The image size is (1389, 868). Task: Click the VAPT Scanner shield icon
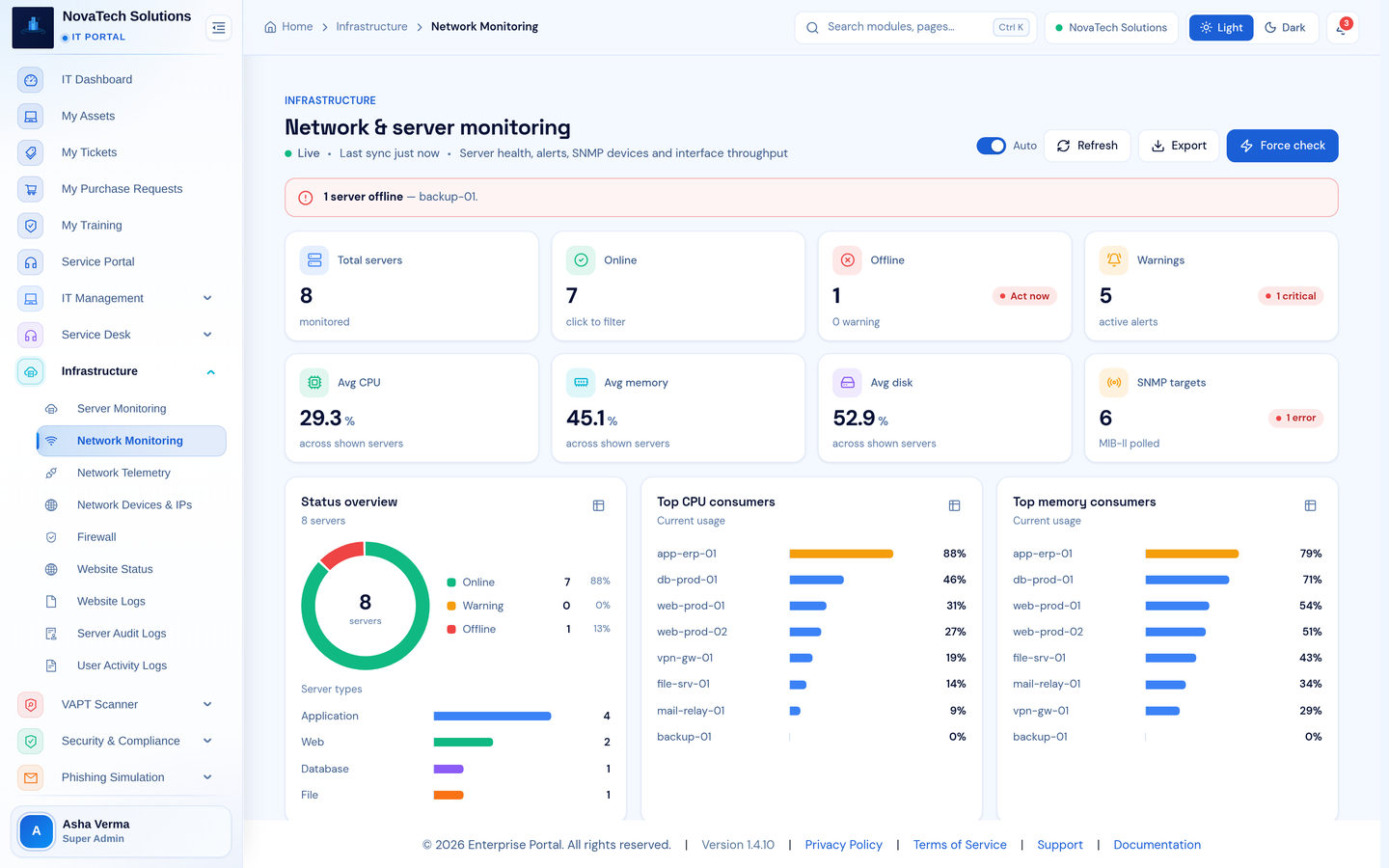(x=31, y=705)
